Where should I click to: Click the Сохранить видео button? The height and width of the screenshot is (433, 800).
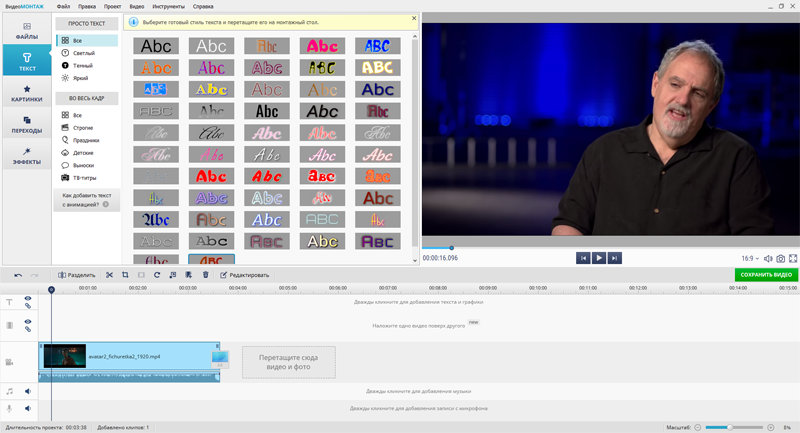point(765,274)
